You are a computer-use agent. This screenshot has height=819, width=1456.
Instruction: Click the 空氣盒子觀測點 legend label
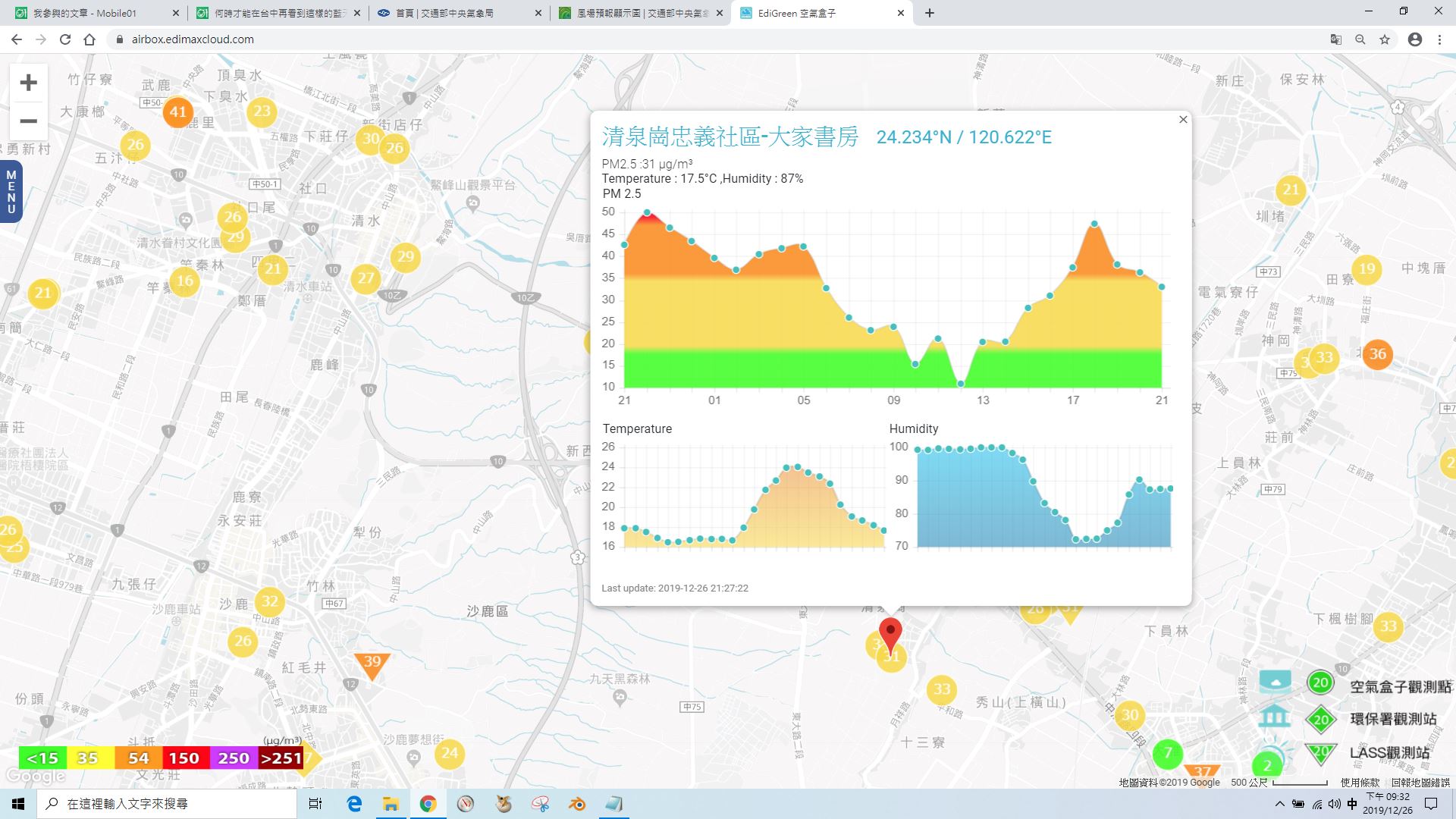tap(1401, 686)
